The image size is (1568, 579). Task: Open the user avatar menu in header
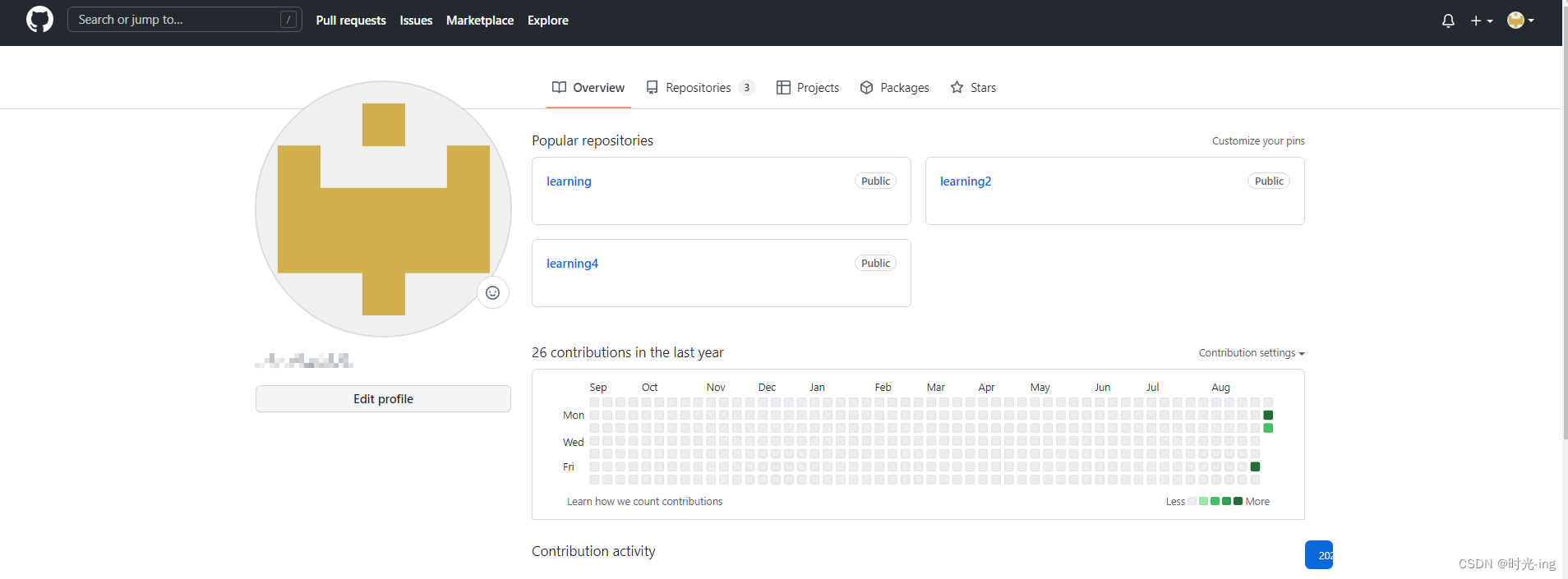pyautogui.click(x=1520, y=21)
